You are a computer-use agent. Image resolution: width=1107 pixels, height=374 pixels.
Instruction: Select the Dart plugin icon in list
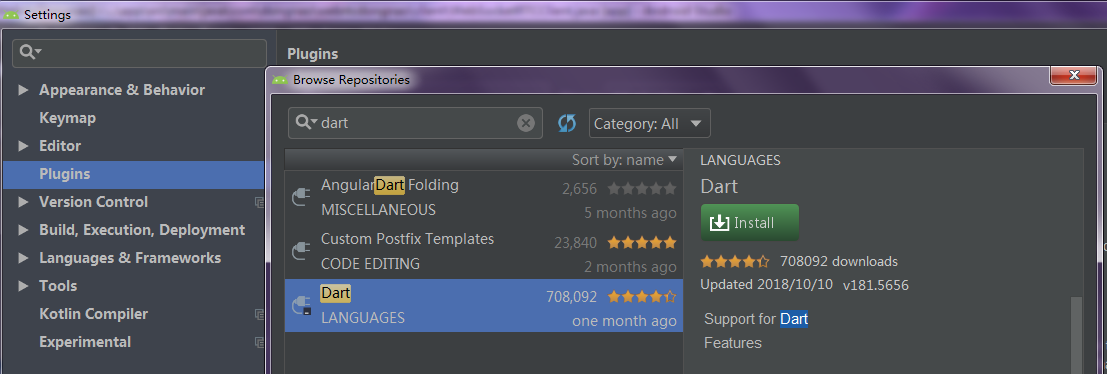[301, 306]
